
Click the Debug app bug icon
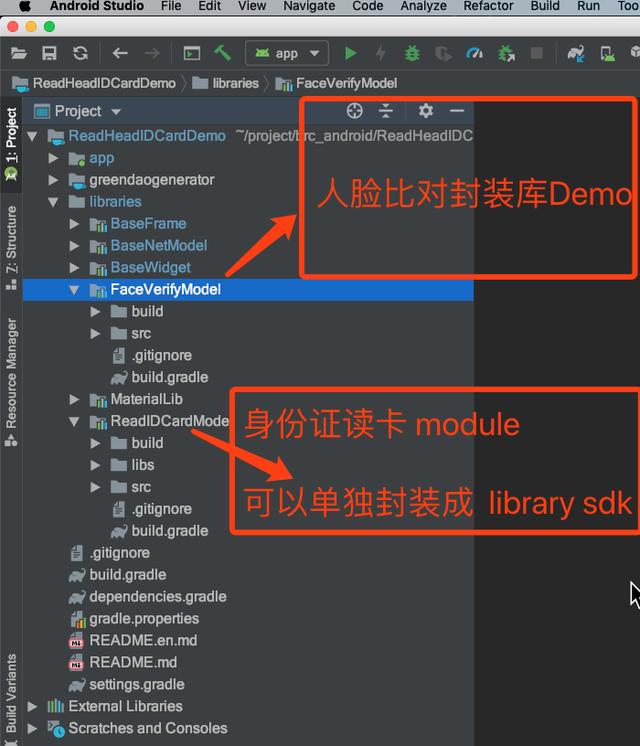[x=412, y=53]
